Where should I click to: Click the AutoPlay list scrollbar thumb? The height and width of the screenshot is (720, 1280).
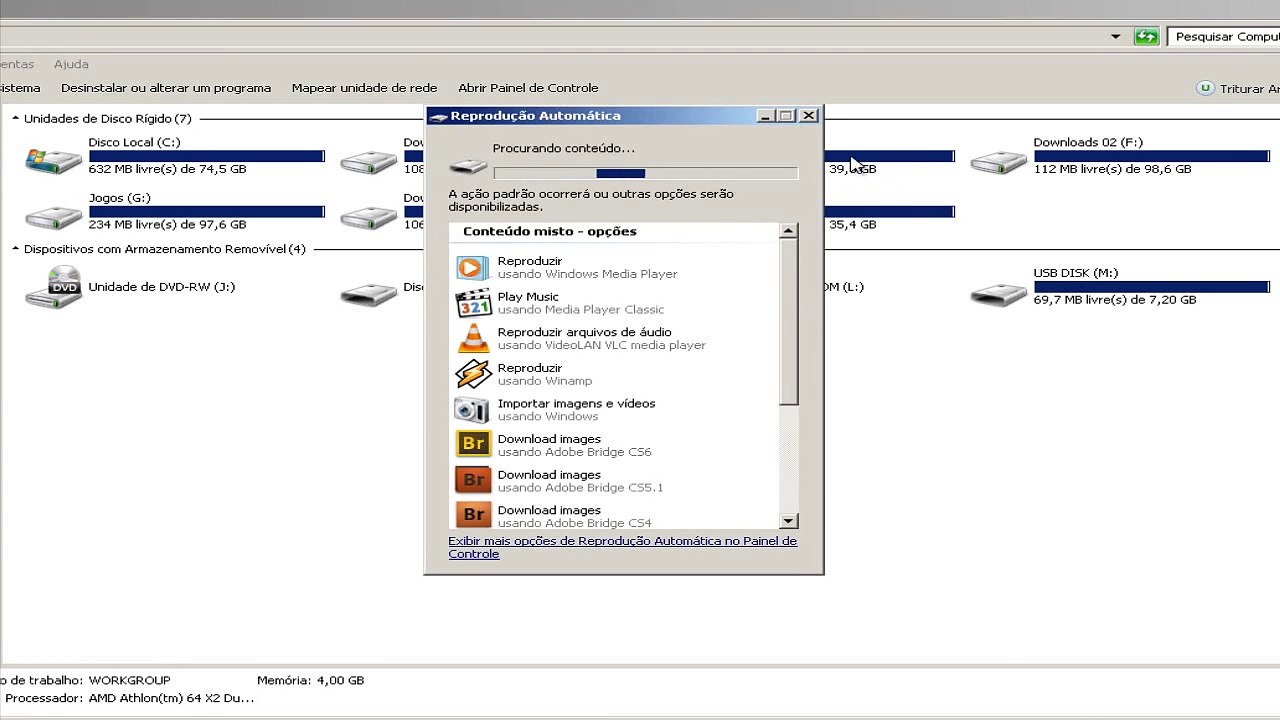point(788,322)
